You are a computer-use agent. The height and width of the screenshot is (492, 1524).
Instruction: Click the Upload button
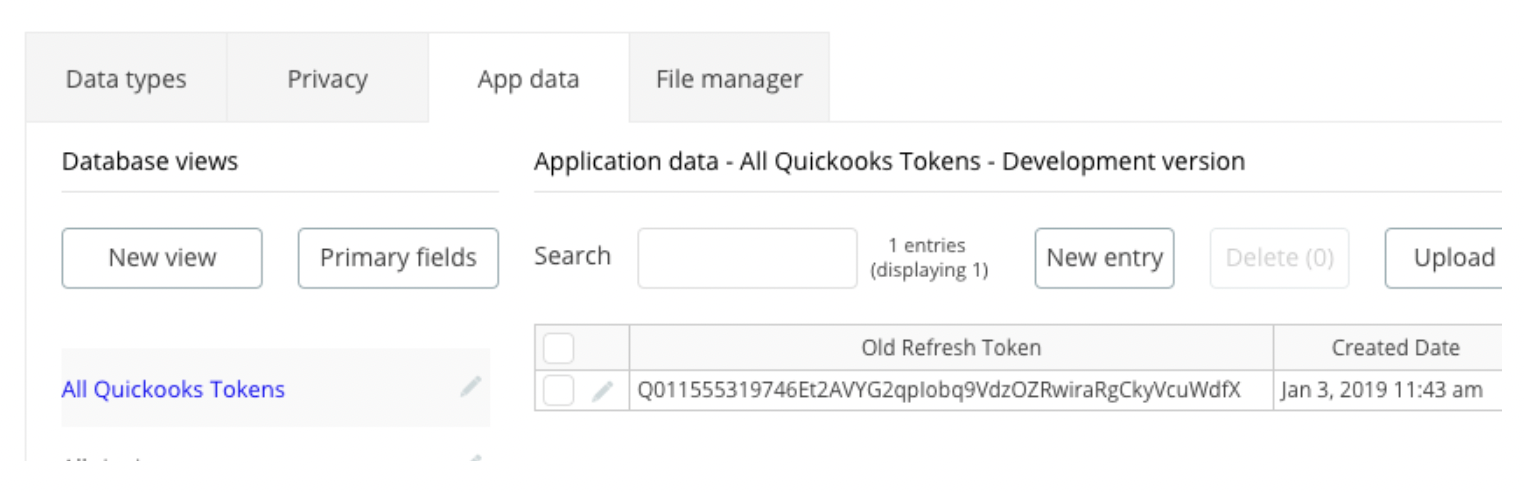(x=1443, y=258)
